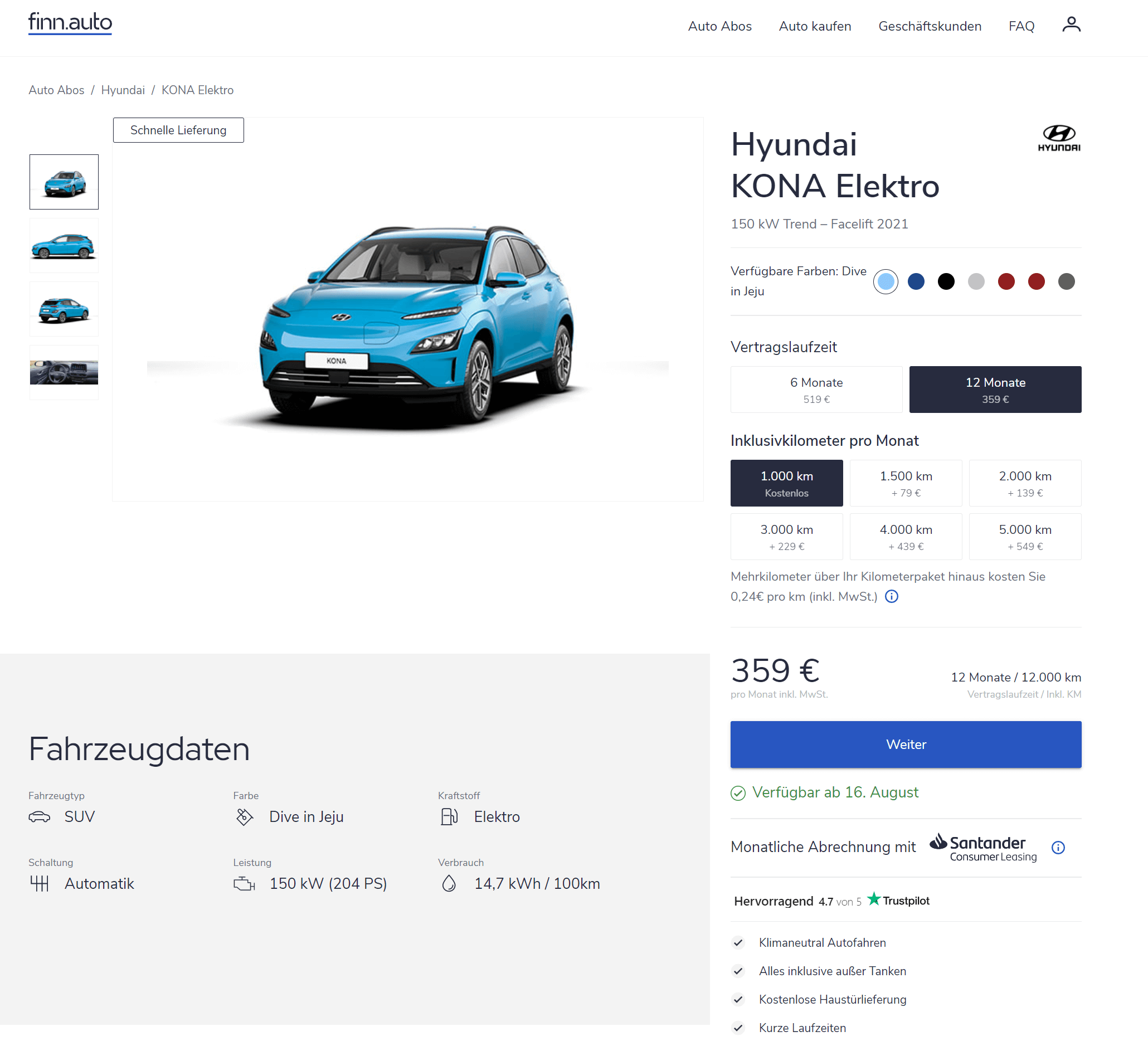Image resolution: width=1148 pixels, height=1051 pixels.
Task: Click info icon beside Santander Consumer Leasing
Action: 1058,848
